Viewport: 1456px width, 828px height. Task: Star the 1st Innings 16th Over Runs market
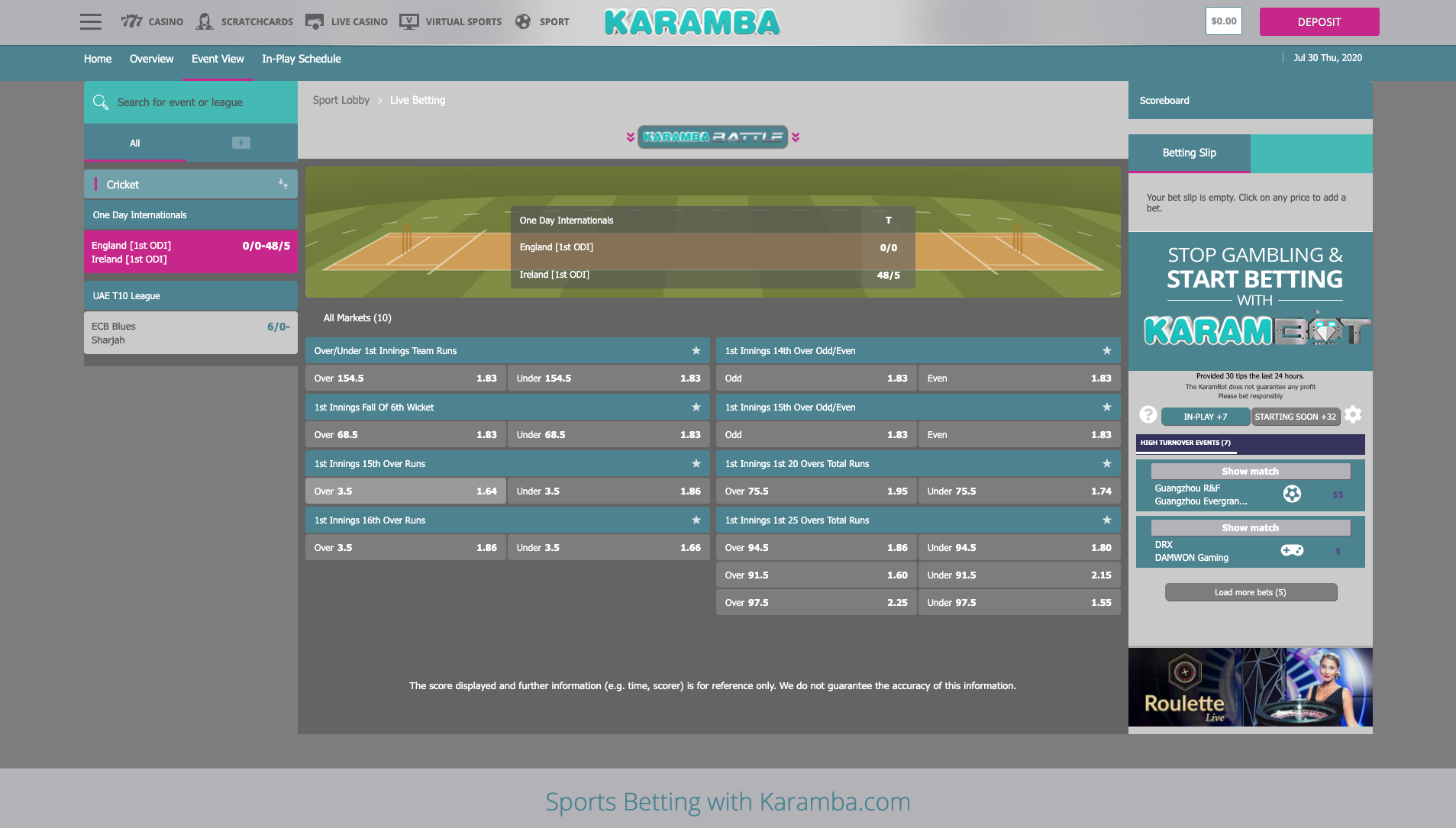(x=696, y=520)
